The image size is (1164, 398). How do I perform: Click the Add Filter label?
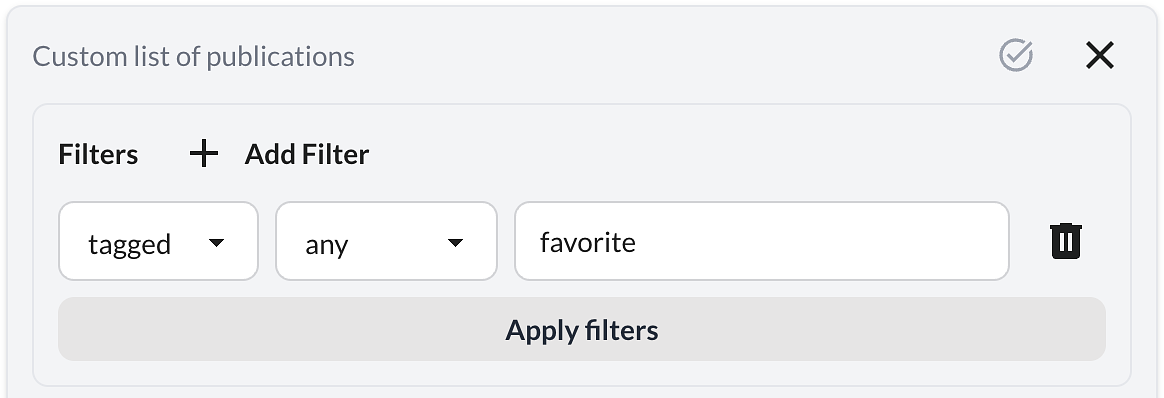pyautogui.click(x=307, y=154)
